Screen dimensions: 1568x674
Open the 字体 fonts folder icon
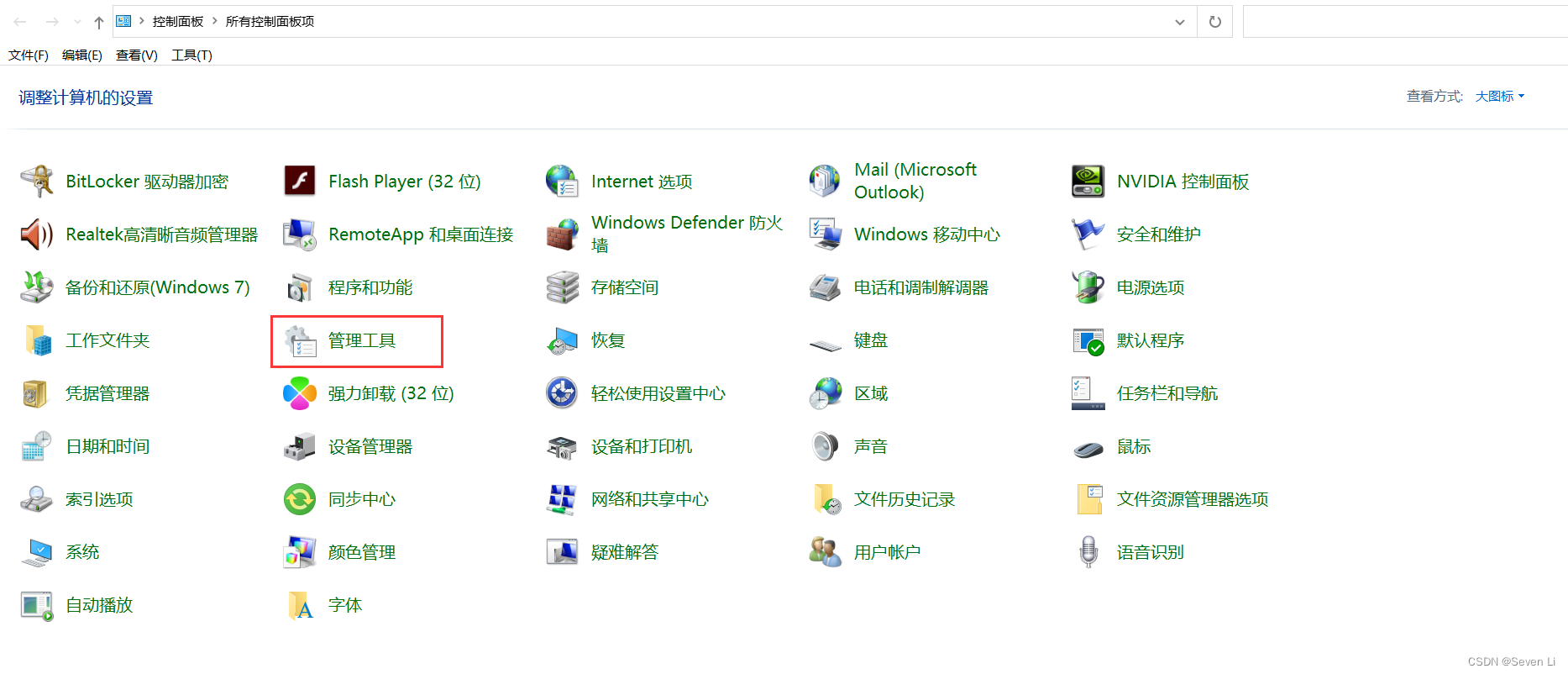pyautogui.click(x=300, y=604)
